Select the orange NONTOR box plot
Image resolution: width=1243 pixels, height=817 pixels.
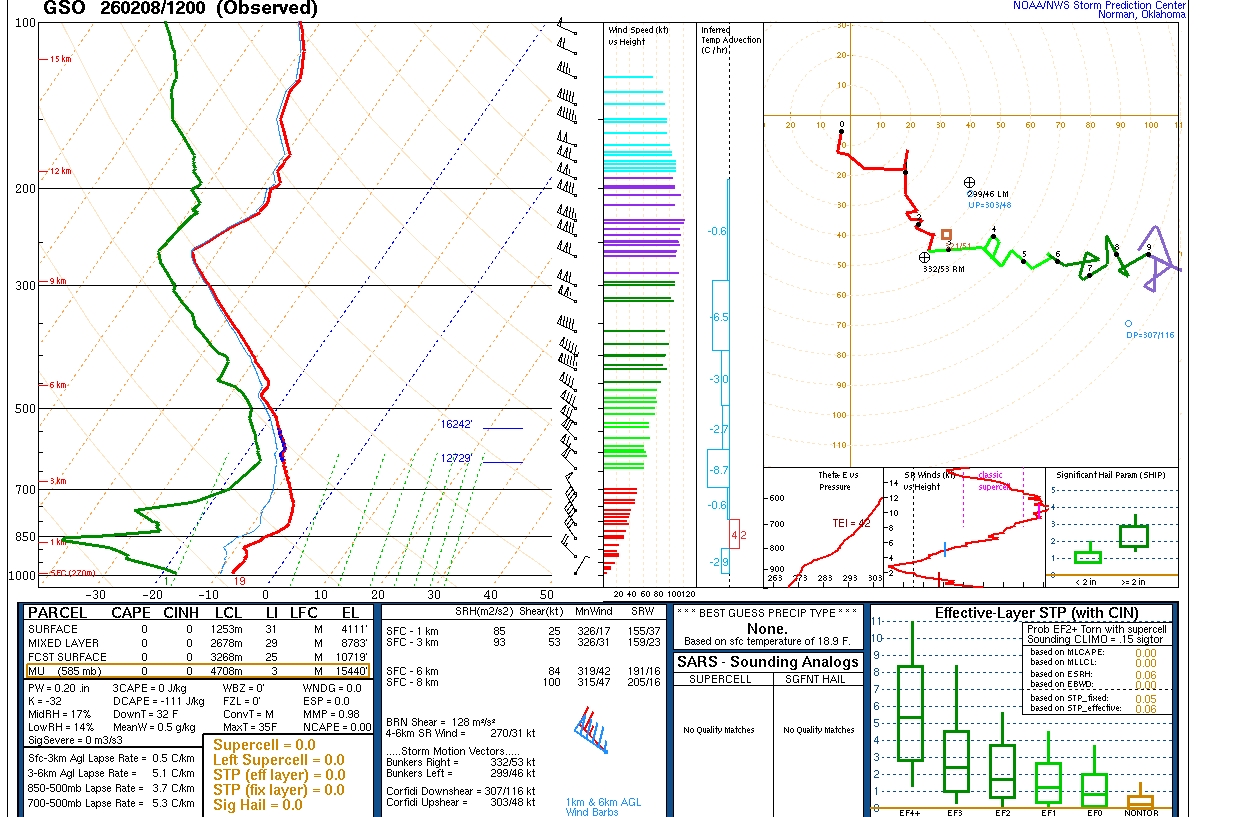[x=1140, y=801]
